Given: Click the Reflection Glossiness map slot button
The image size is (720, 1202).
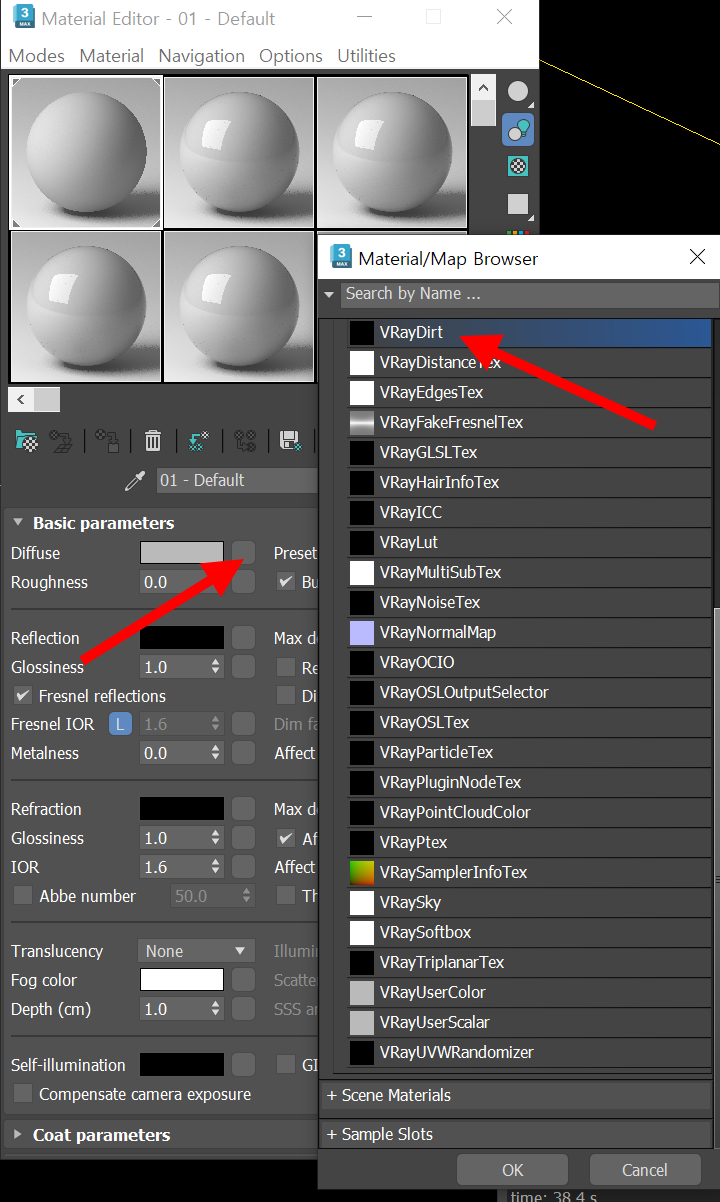Looking at the screenshot, I should pos(243,667).
